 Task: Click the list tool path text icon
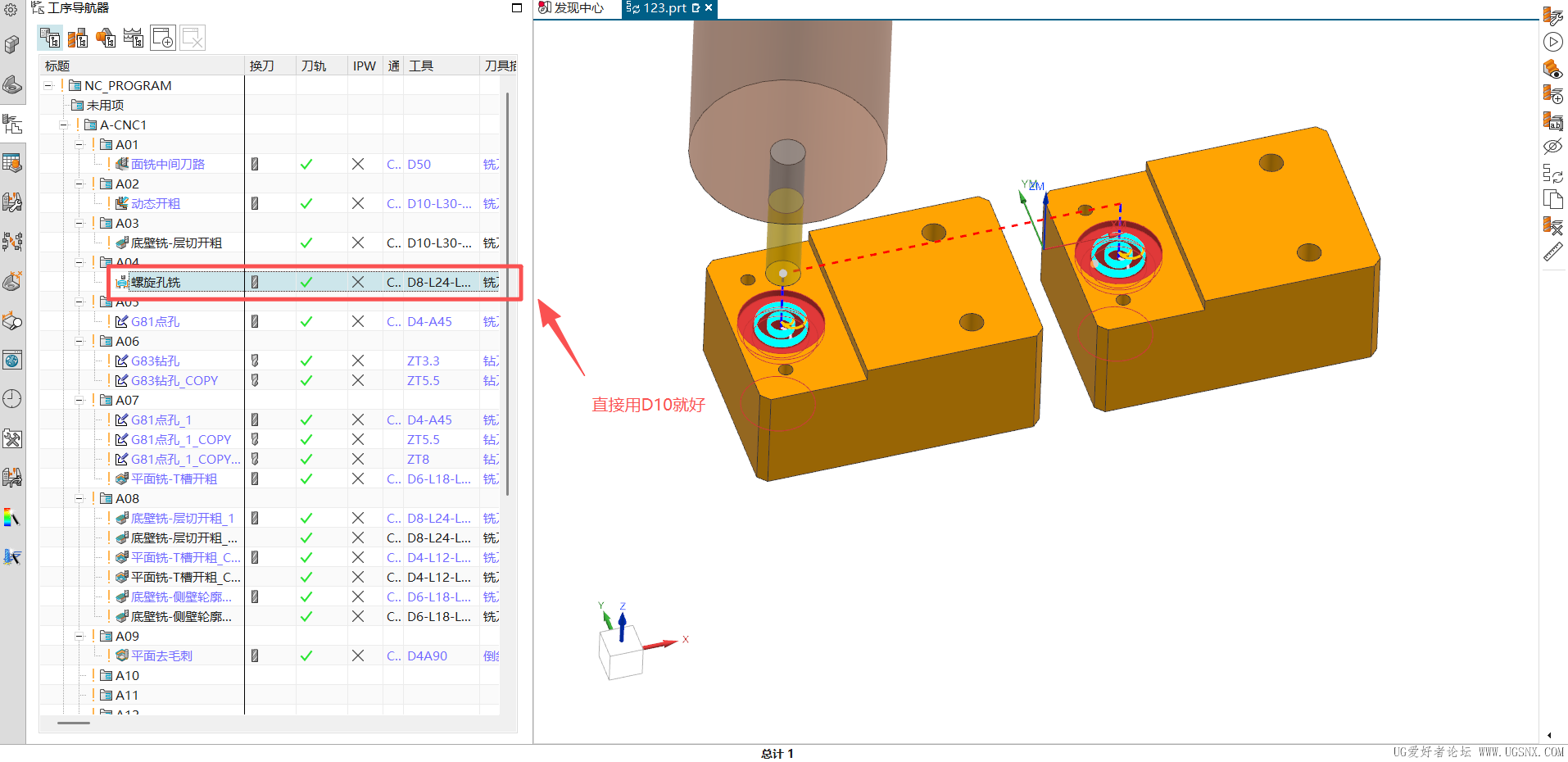tap(1552, 121)
